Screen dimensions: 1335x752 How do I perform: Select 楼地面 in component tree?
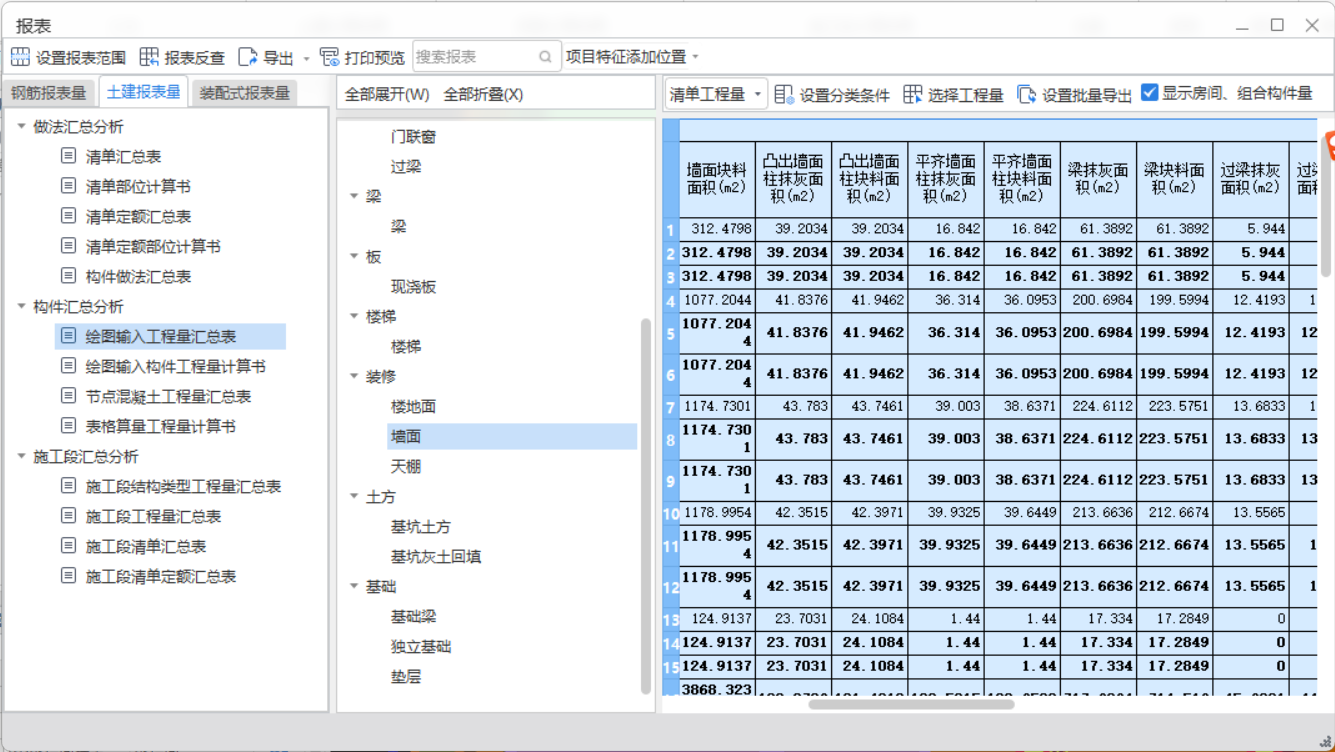(413, 406)
